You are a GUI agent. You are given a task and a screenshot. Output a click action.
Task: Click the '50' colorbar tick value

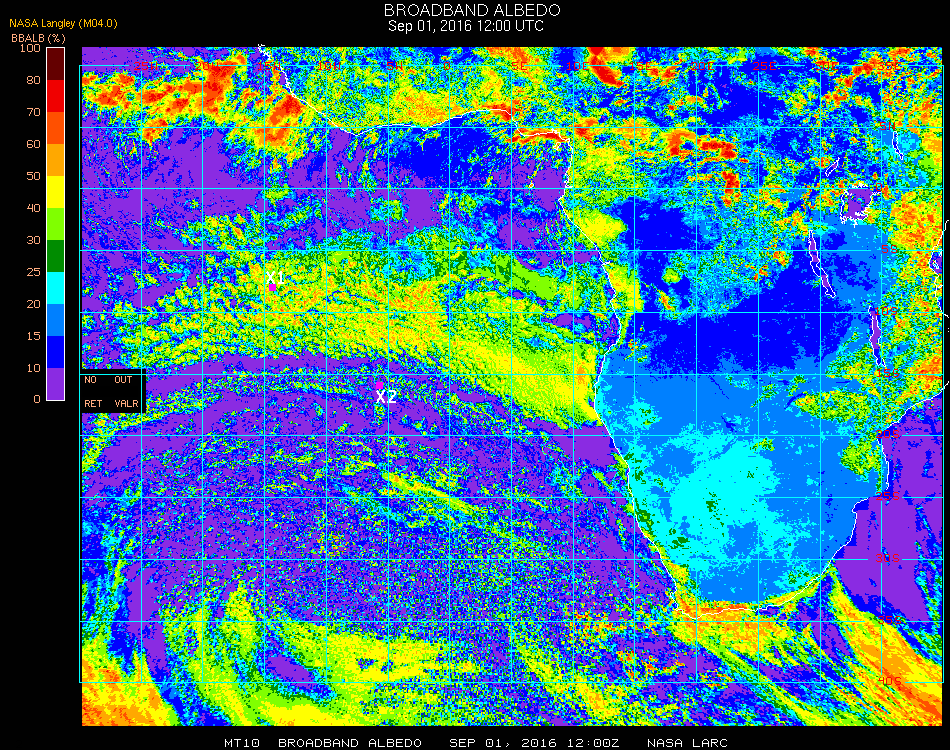tap(33, 176)
